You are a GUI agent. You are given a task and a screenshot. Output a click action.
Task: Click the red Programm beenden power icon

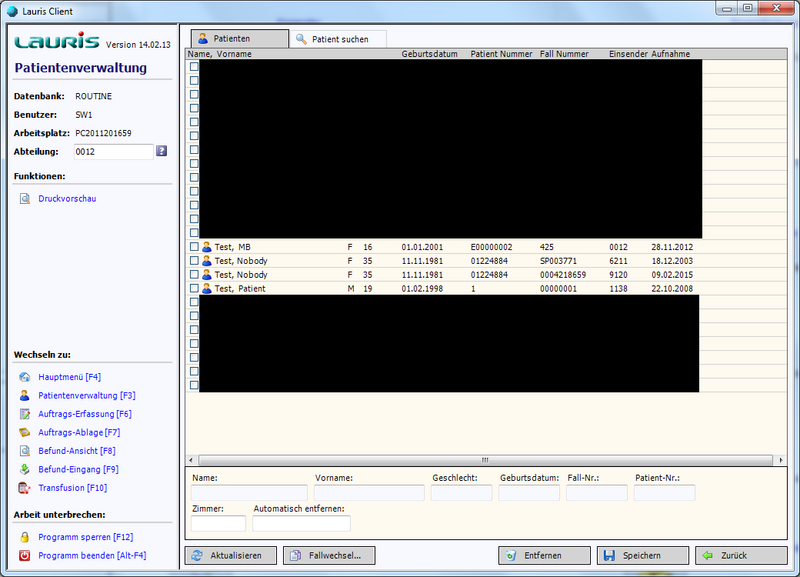(25, 555)
